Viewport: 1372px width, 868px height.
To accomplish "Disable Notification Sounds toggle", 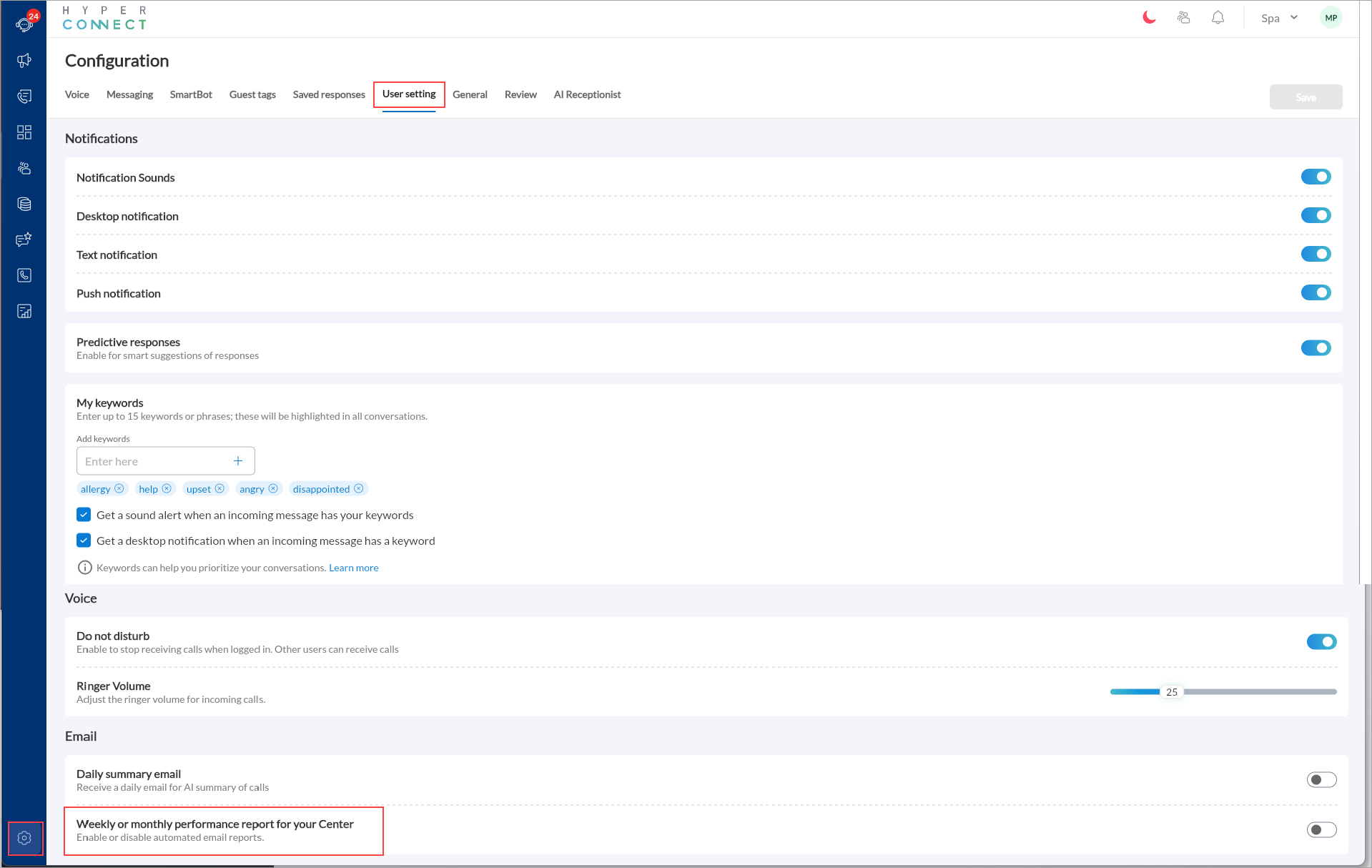I will click(x=1316, y=177).
